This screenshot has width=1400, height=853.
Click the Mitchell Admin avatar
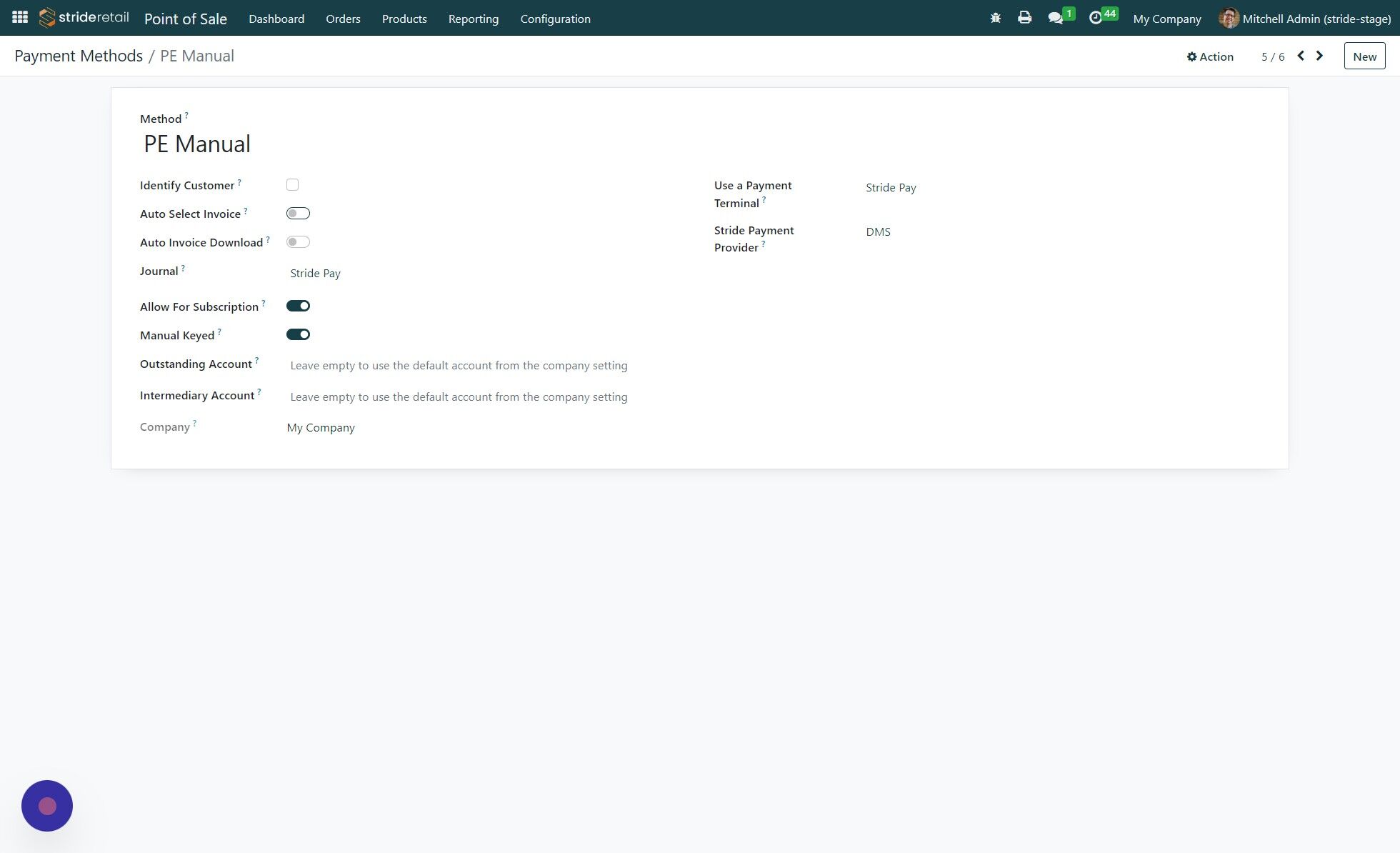1229,18
